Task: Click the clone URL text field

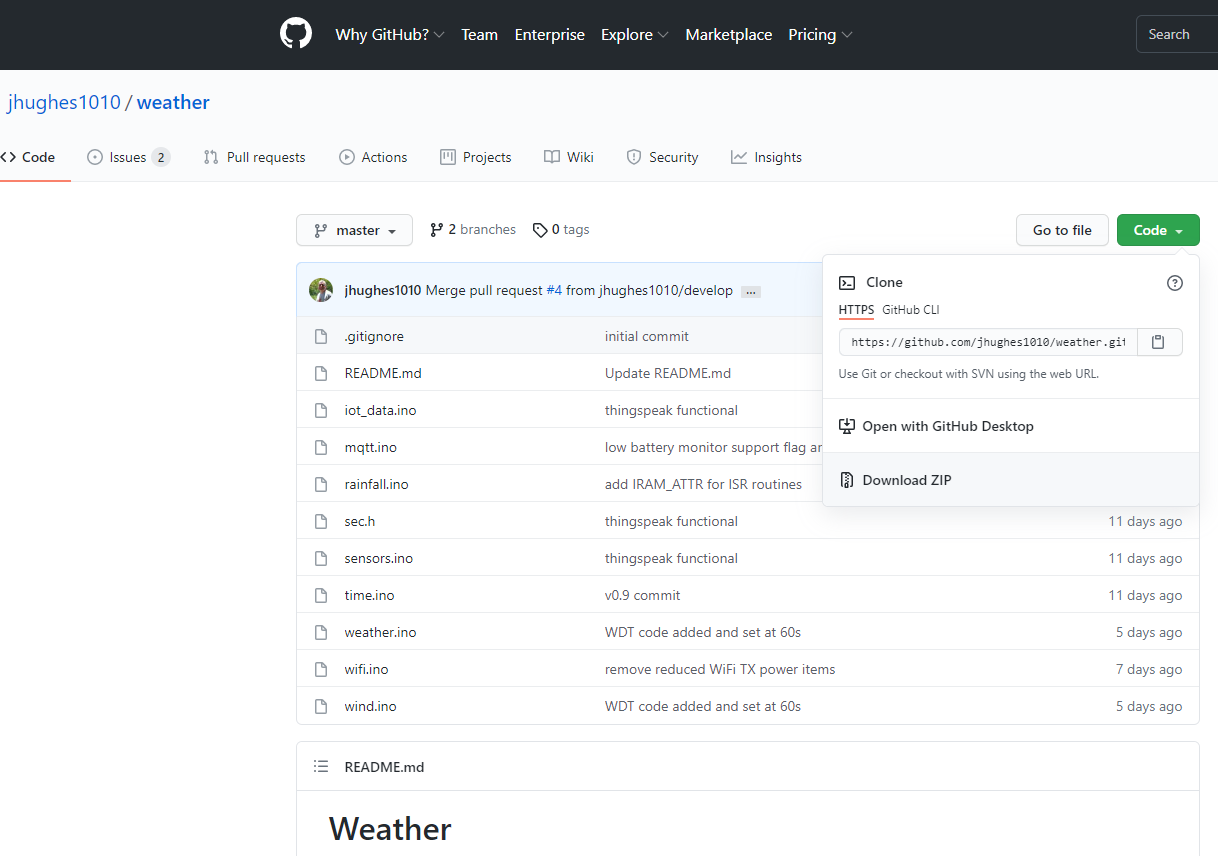Action: (987, 342)
